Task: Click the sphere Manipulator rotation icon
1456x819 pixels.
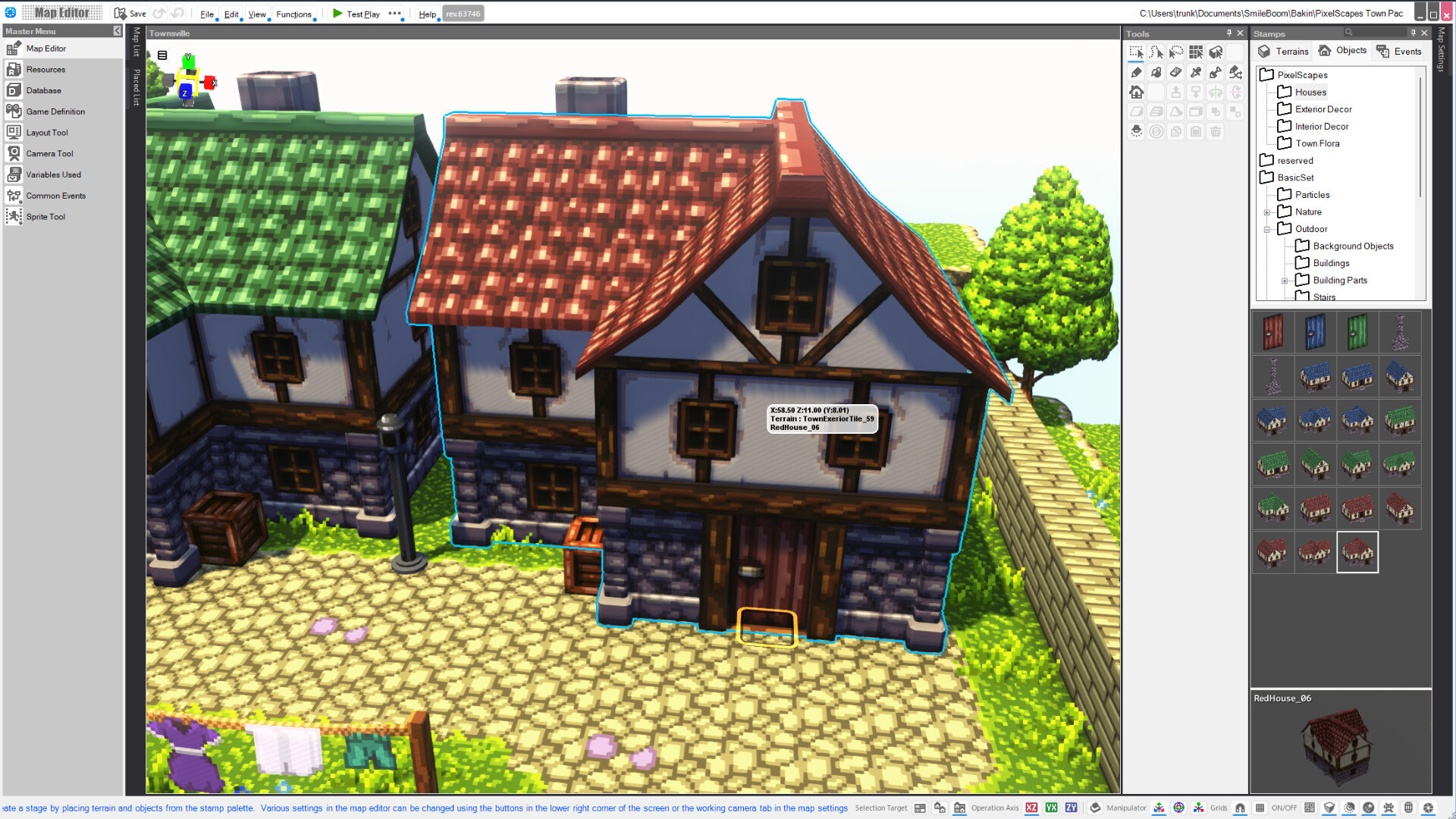Action: [1178, 808]
